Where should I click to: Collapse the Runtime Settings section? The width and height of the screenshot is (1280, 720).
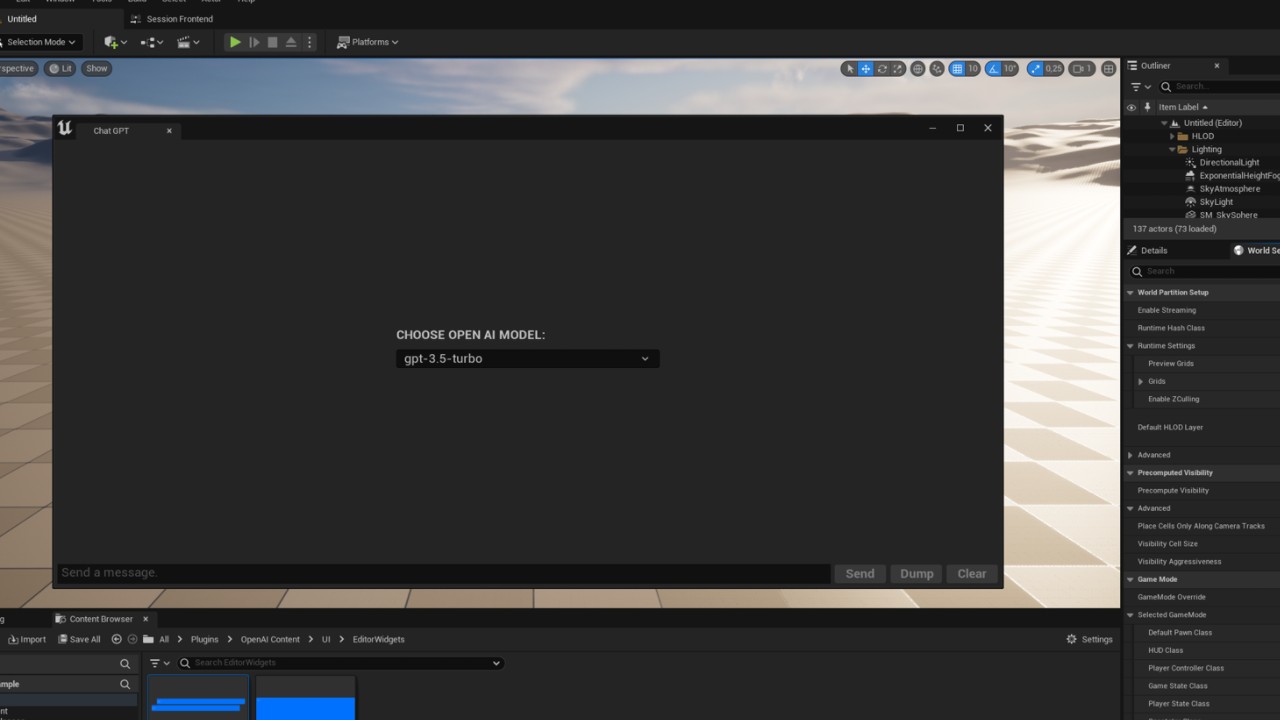(x=1131, y=346)
